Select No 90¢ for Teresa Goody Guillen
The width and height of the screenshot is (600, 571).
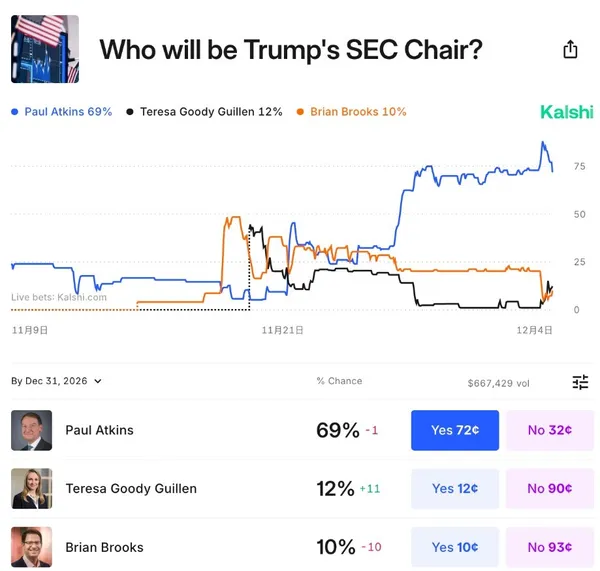tap(549, 488)
